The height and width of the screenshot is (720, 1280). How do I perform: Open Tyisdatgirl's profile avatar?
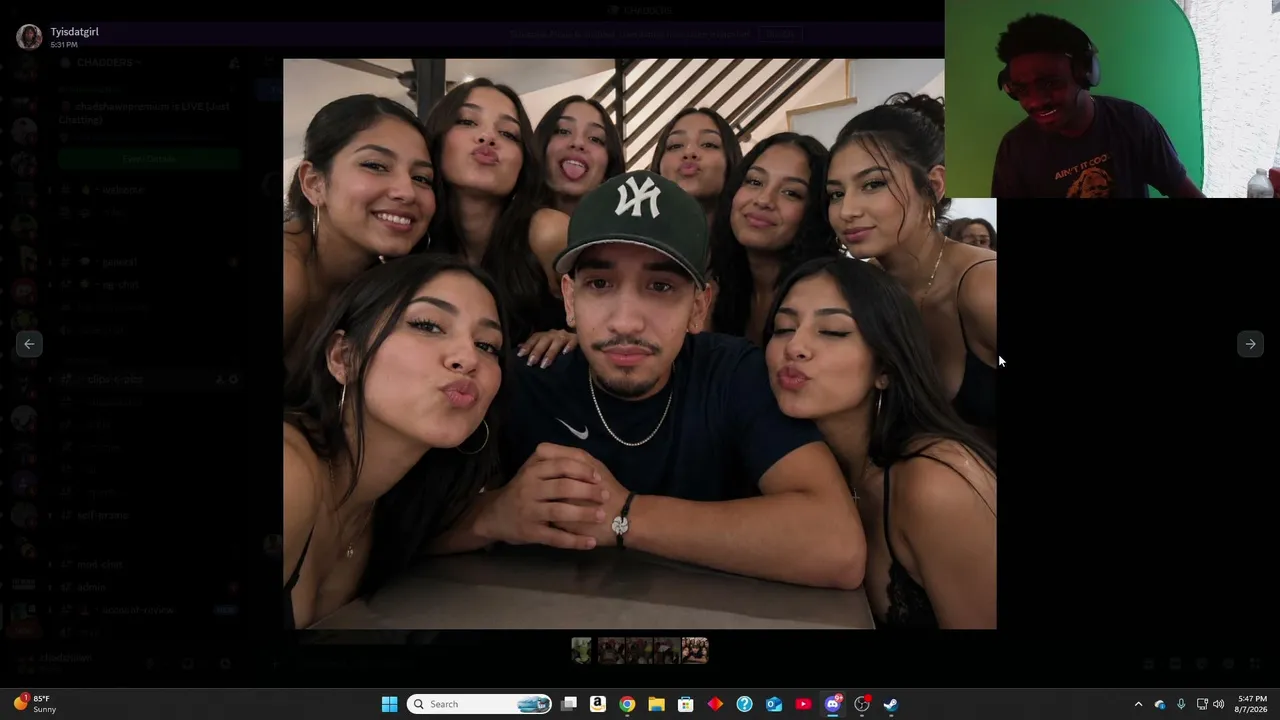pos(29,37)
